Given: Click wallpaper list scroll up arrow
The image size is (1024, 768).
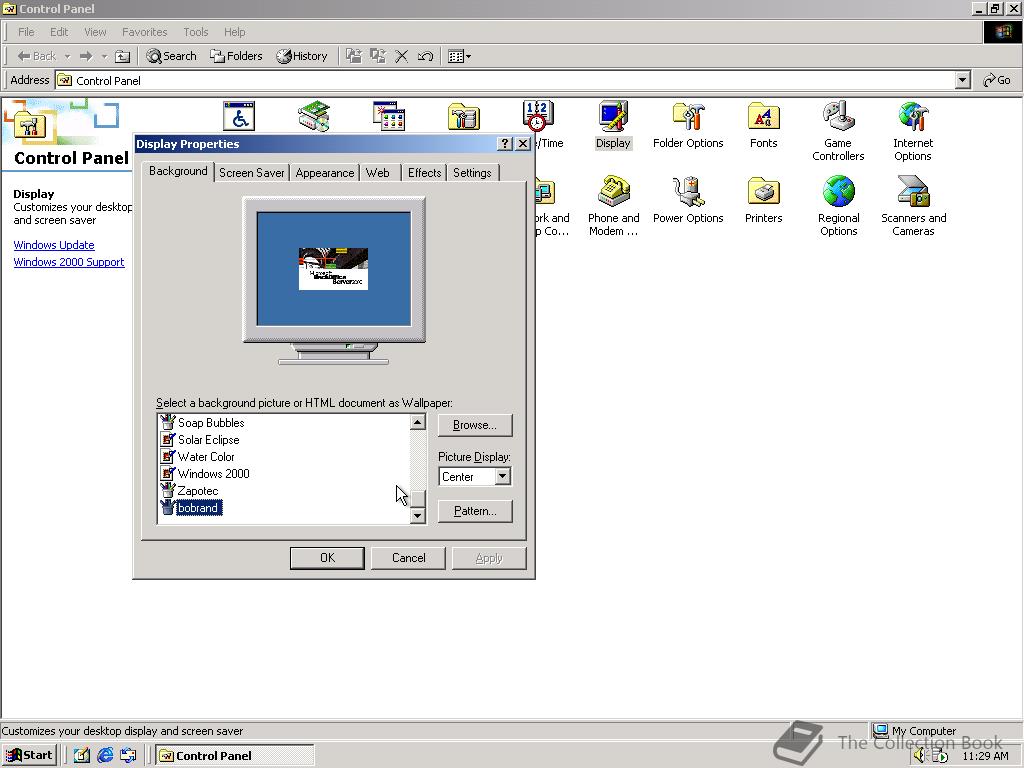Looking at the screenshot, I should point(418,423).
